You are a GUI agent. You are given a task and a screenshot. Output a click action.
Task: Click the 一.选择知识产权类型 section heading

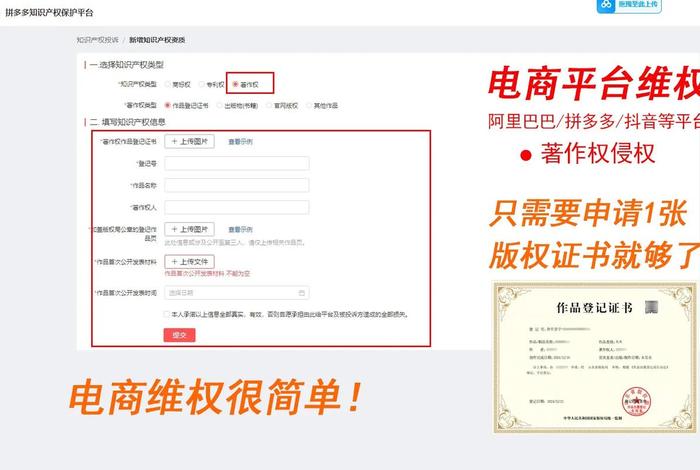[126, 65]
